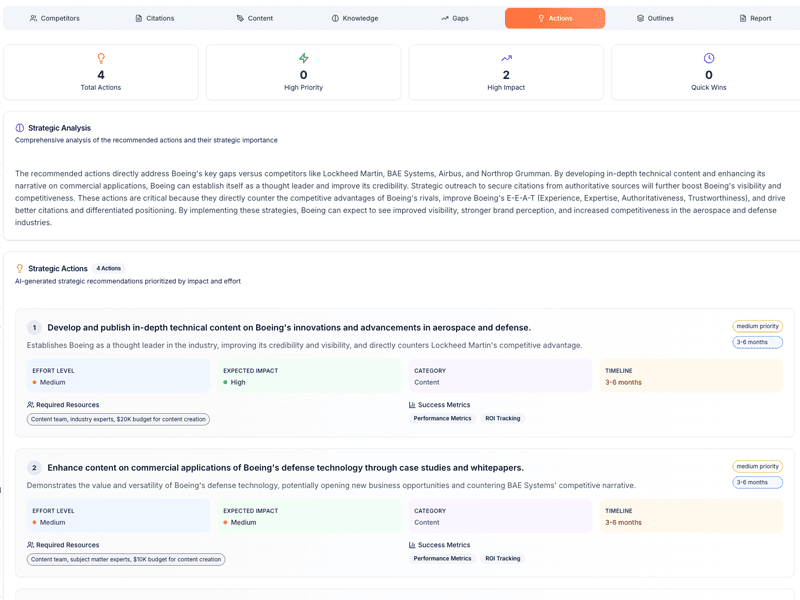Screen dimensions: 800x600
Task: Click the Strategic Analysis info icon
Action: pos(20,128)
